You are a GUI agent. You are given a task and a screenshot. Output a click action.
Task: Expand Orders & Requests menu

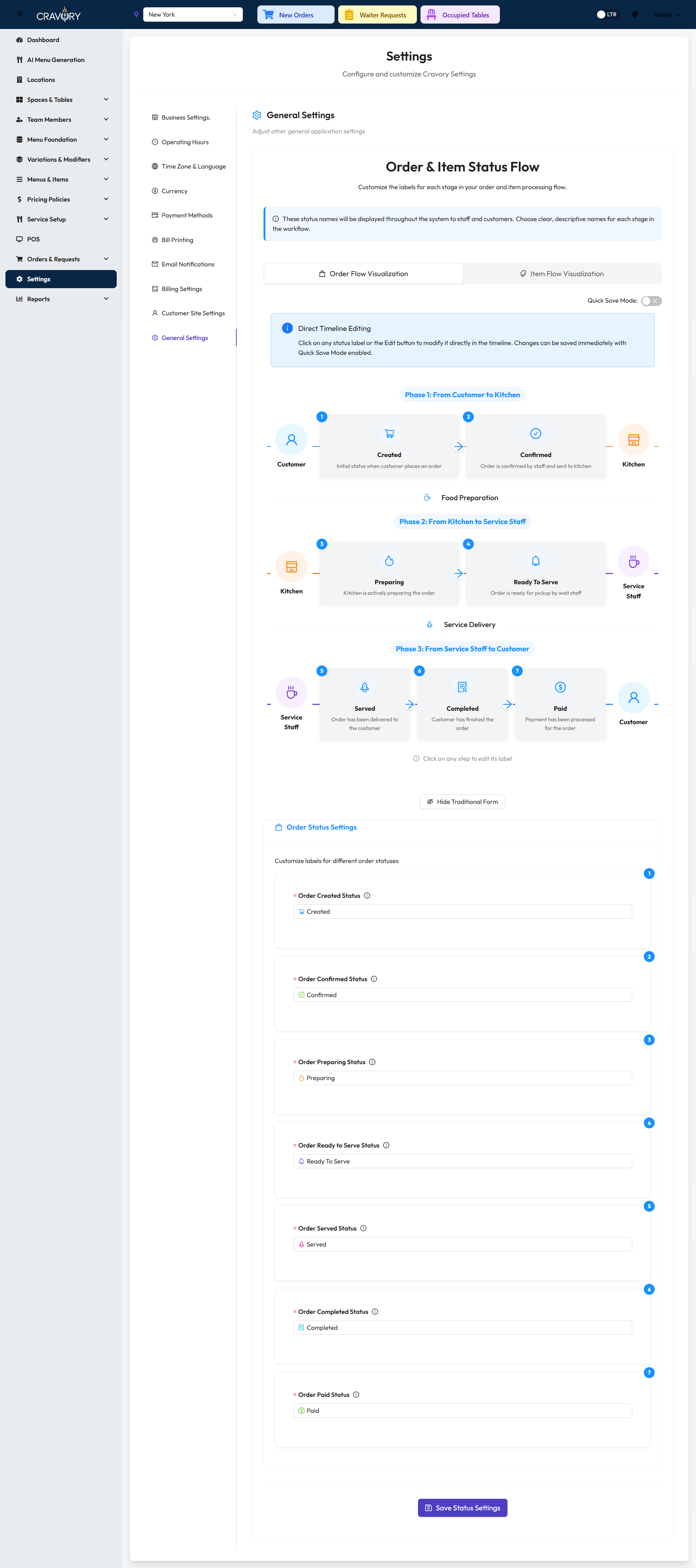(61, 259)
